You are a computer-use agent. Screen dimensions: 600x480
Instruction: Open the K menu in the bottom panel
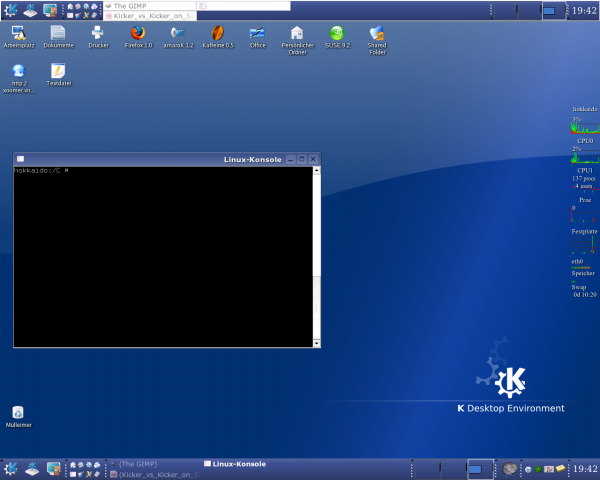point(10,469)
